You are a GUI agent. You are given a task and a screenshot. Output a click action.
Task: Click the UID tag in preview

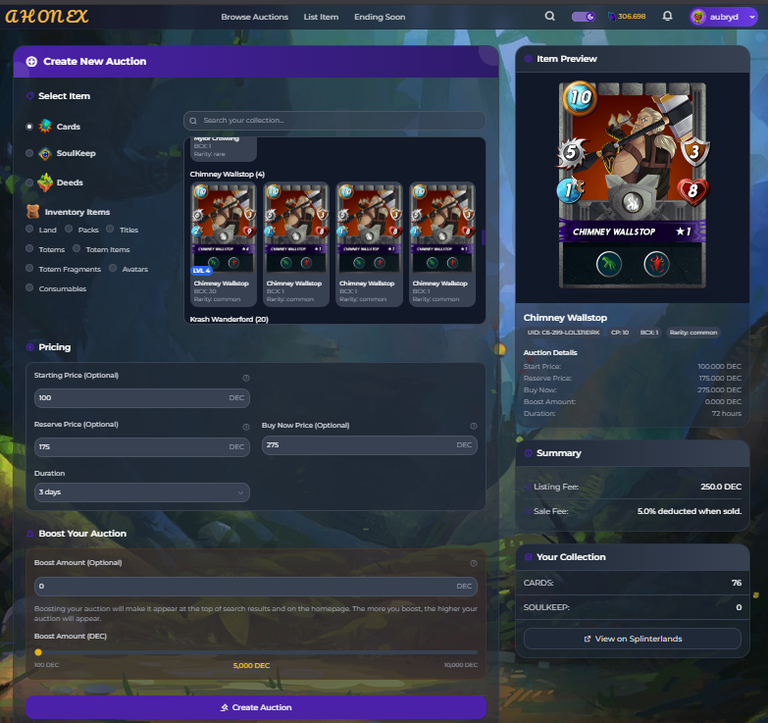click(x=563, y=333)
